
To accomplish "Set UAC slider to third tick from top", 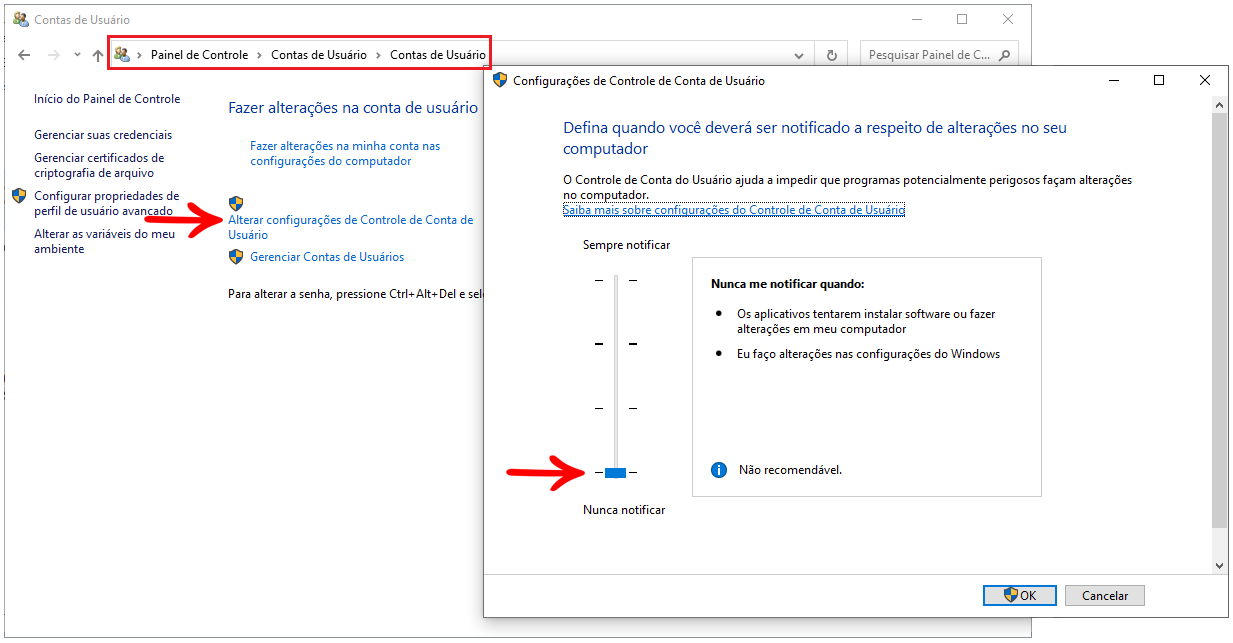I will pos(616,408).
